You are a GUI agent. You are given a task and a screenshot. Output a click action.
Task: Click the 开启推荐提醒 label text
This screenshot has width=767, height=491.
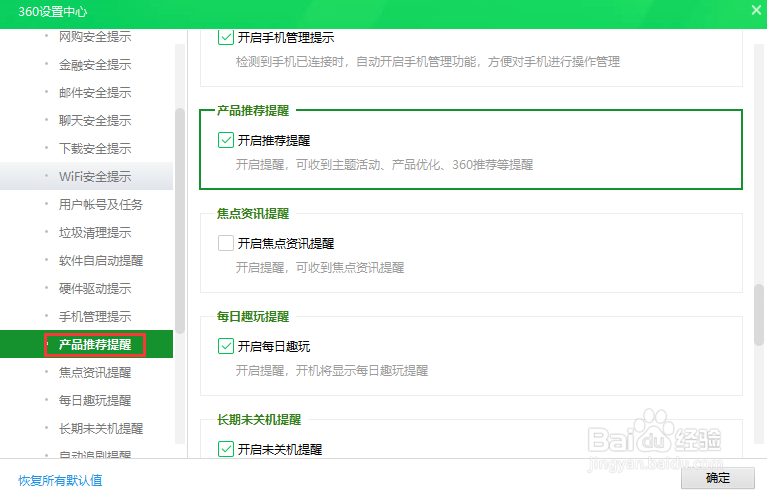(274, 141)
